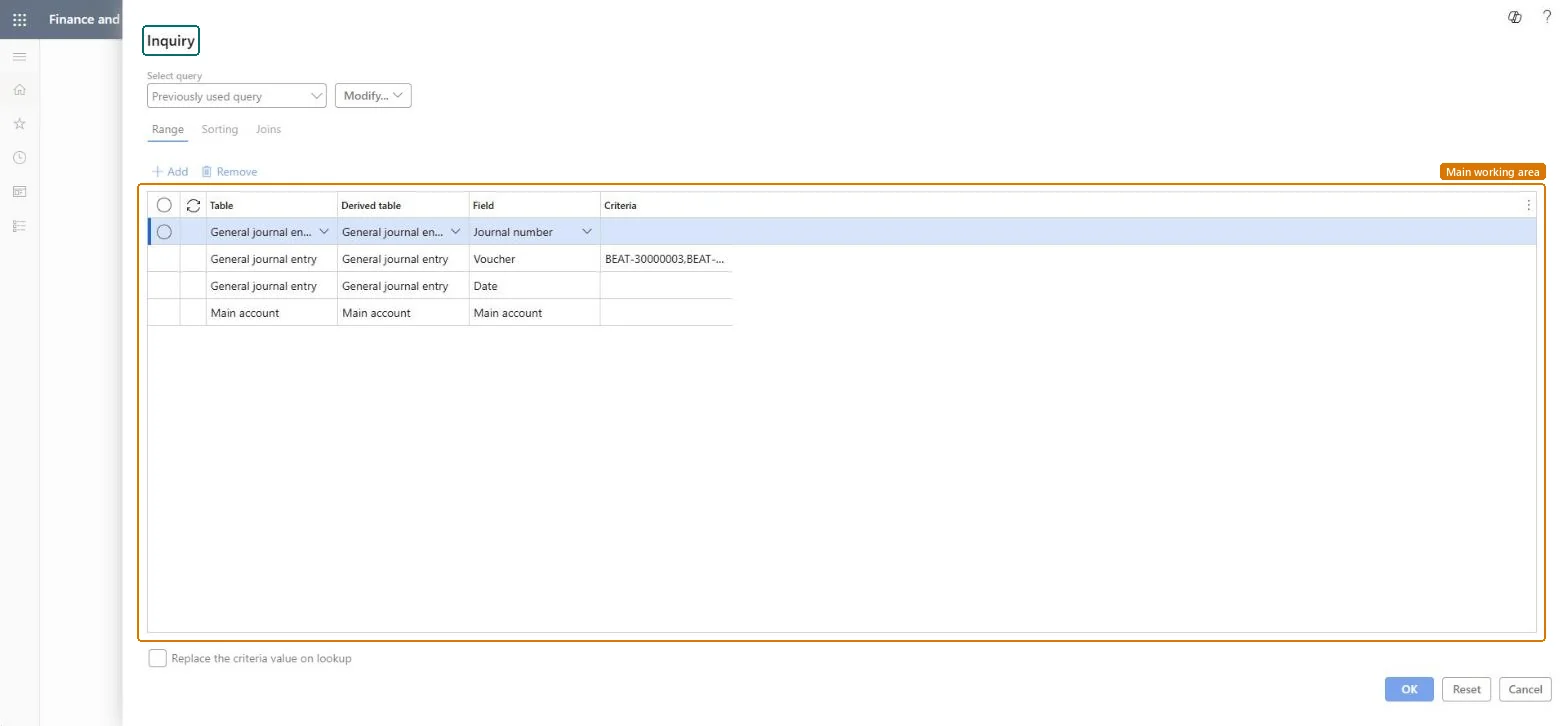The width and height of the screenshot is (1568, 726).
Task: Toggle select-all circle in grid header
Action: (164, 205)
